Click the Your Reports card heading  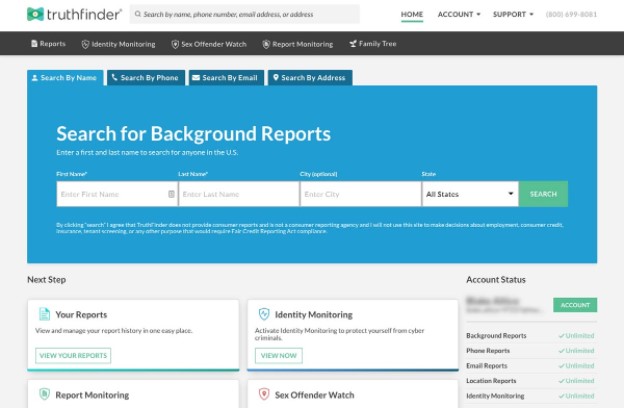pyautogui.click(x=81, y=315)
